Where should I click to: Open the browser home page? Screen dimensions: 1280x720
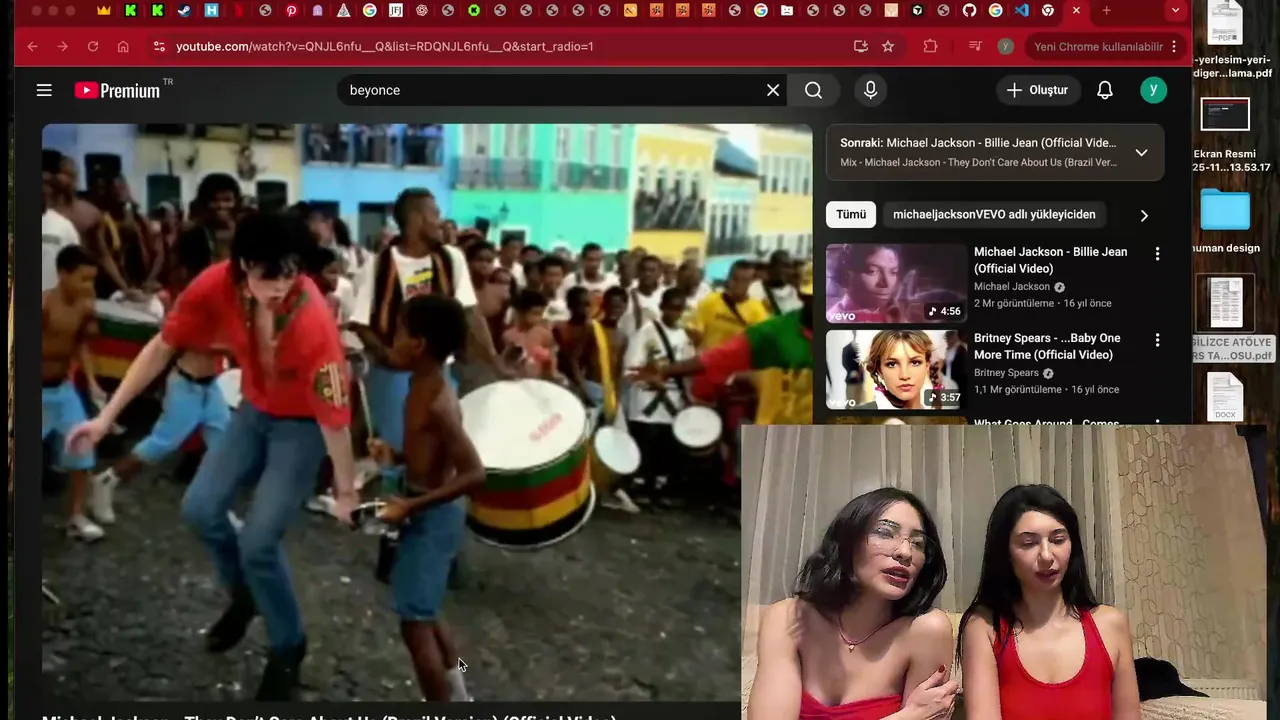point(123,46)
